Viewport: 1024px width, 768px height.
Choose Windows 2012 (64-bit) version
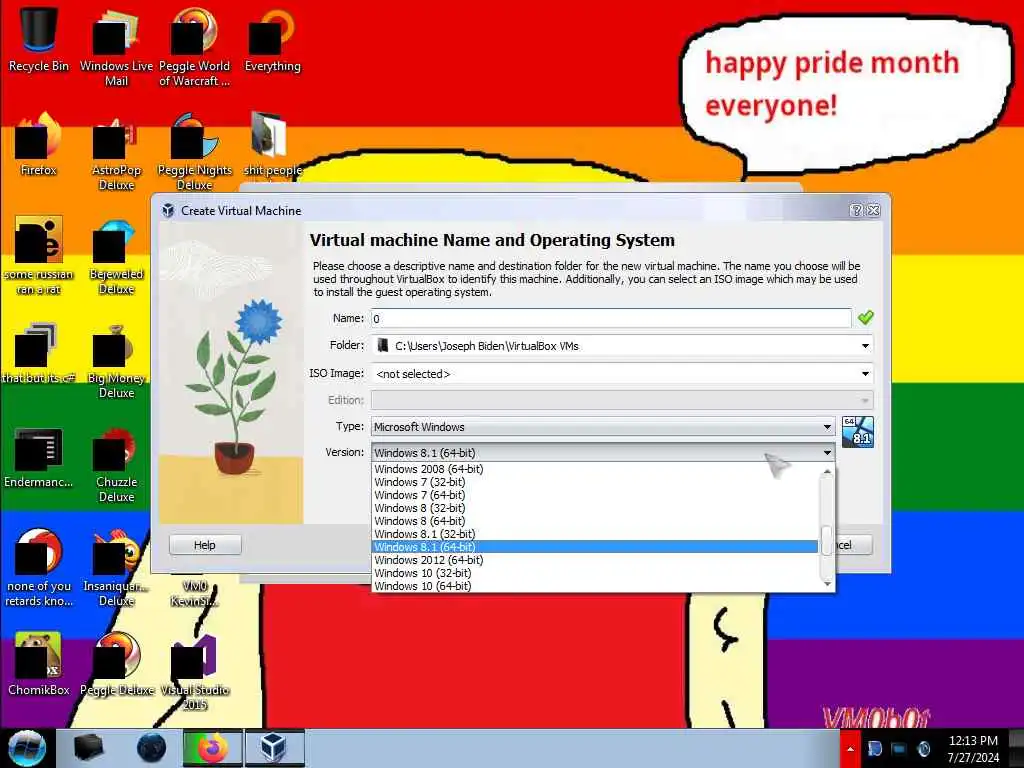click(595, 560)
